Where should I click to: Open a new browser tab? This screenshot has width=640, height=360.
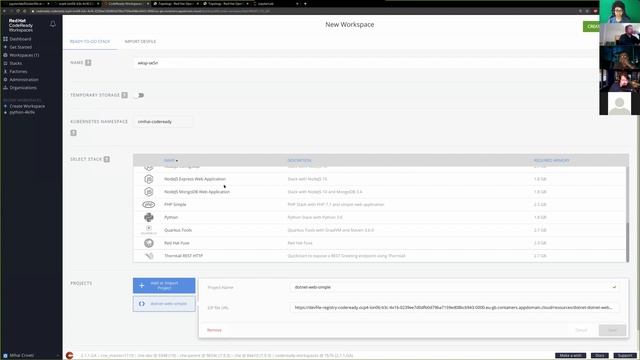305,3
